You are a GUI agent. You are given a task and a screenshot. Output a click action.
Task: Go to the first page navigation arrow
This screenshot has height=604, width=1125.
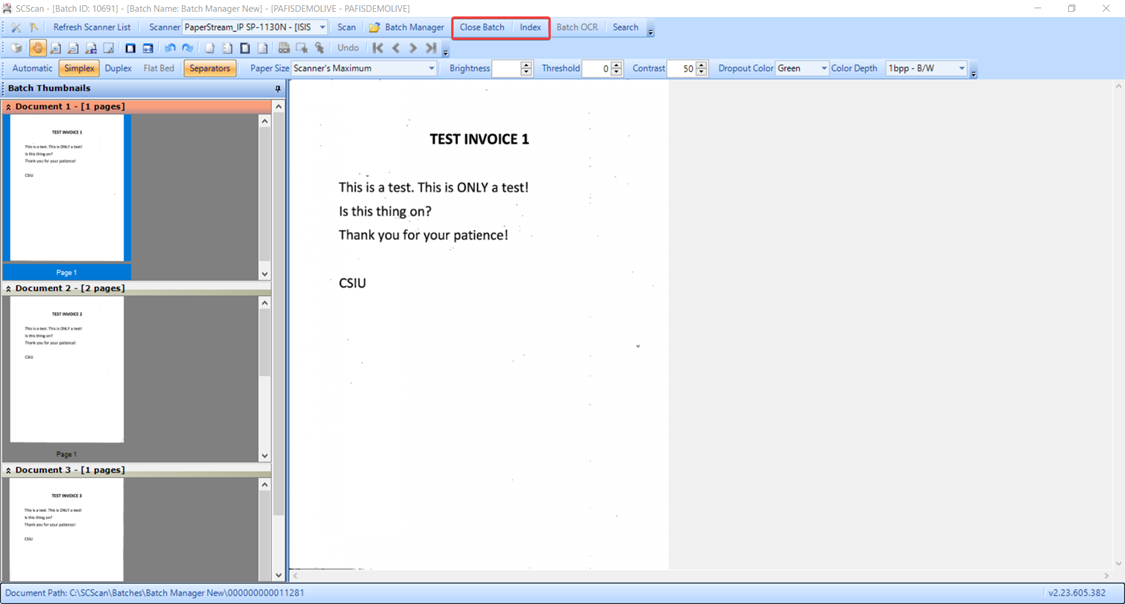point(378,48)
